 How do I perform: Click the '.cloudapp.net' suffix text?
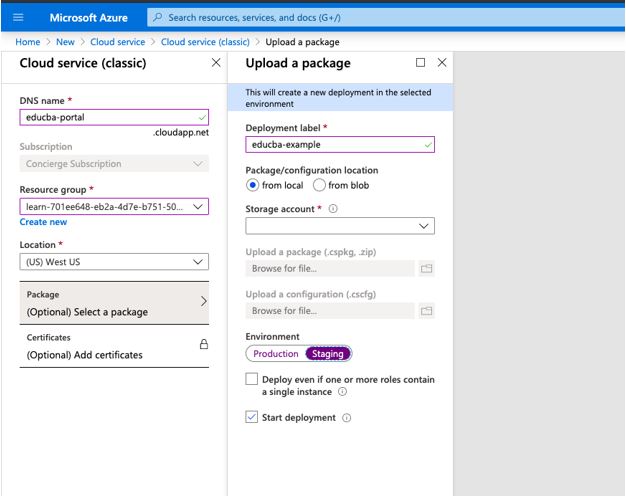[x=180, y=133]
